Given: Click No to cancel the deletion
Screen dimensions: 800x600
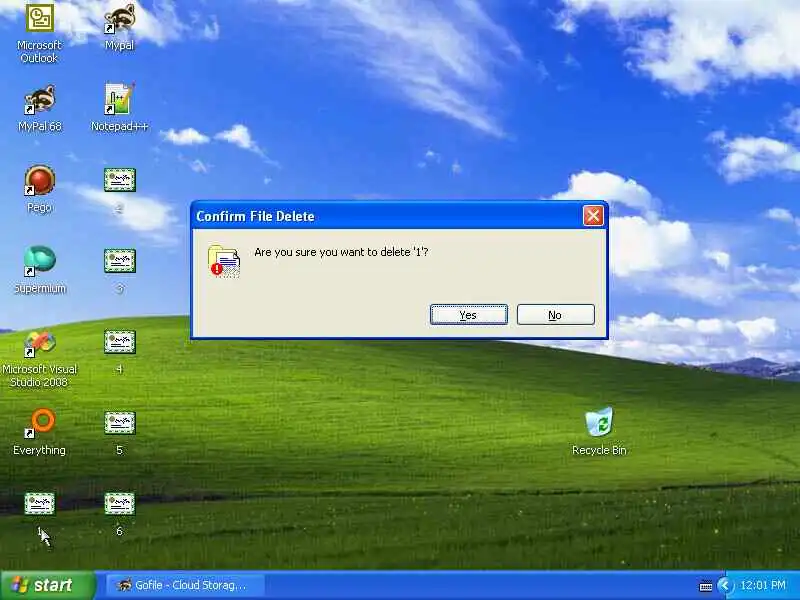Looking at the screenshot, I should coord(556,315).
